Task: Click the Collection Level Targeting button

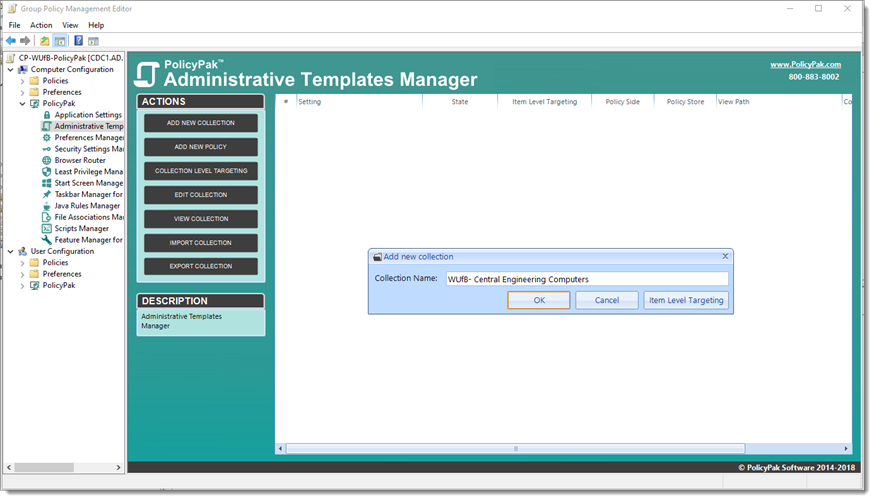Action: click(201, 171)
